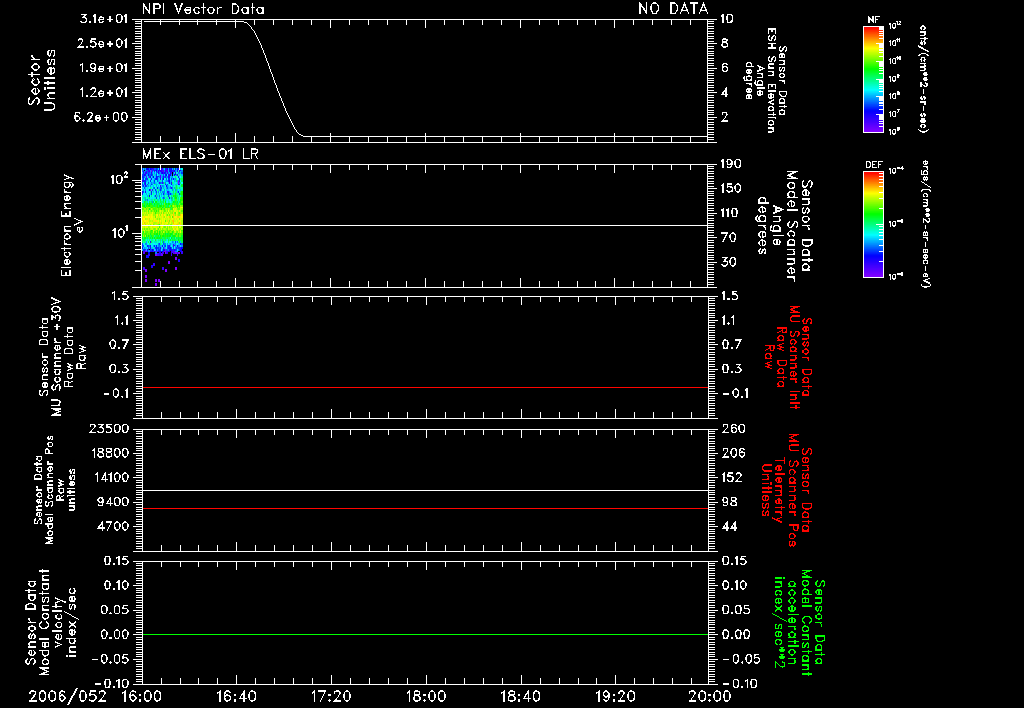Click the '98' telemetry axis value
This screenshot has height=708, width=1024.
(729, 502)
